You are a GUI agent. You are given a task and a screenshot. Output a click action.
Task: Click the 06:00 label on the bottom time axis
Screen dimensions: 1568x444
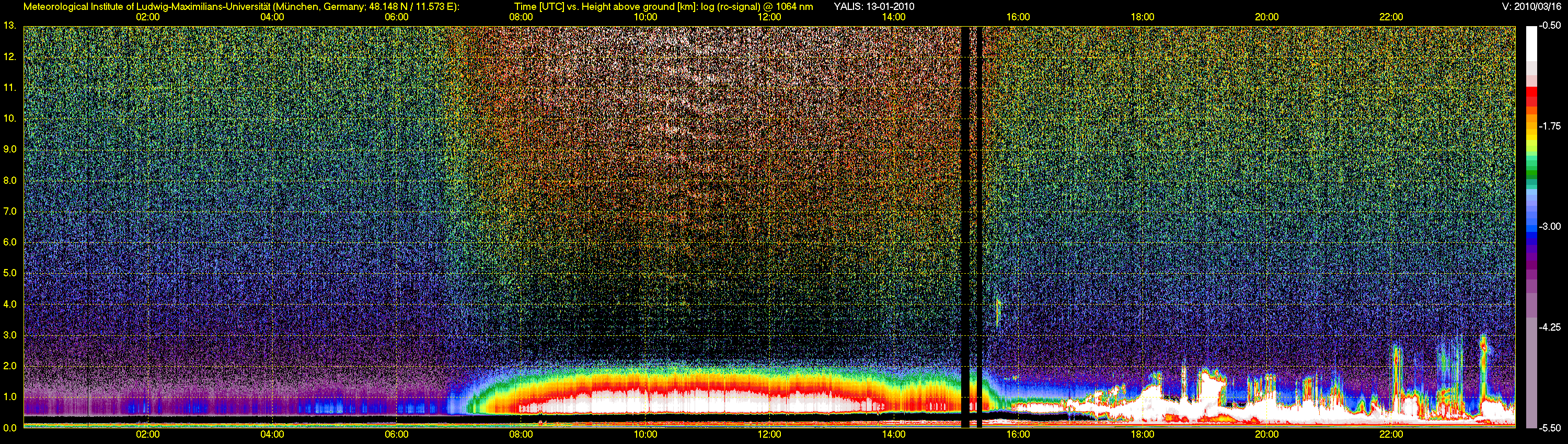[397, 434]
